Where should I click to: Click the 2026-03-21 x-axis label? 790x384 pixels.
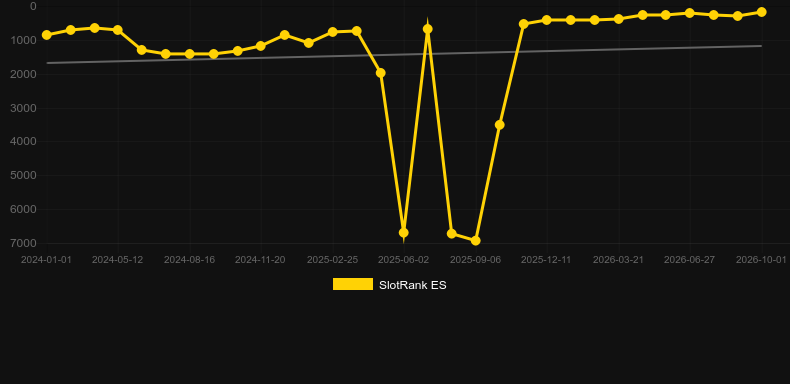click(618, 260)
